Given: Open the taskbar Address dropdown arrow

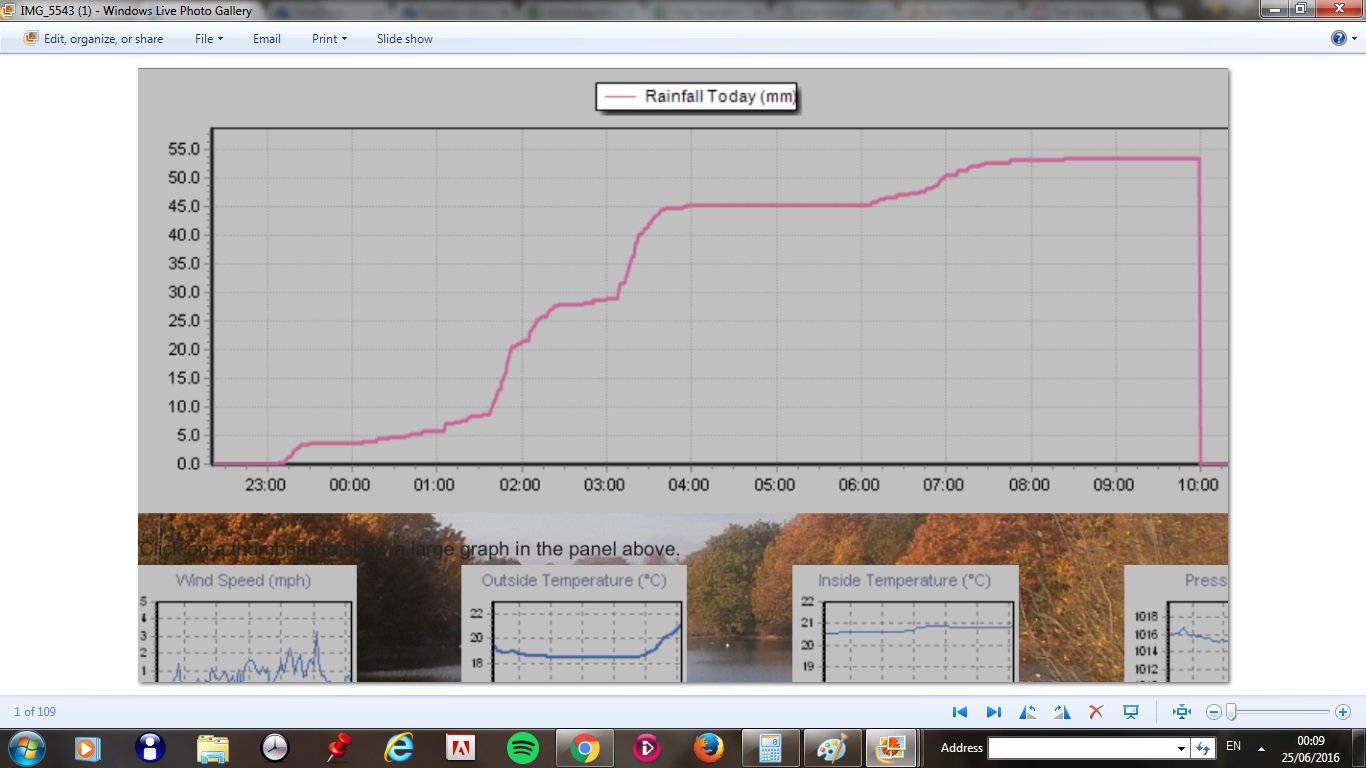Looking at the screenshot, I should point(1181,748).
